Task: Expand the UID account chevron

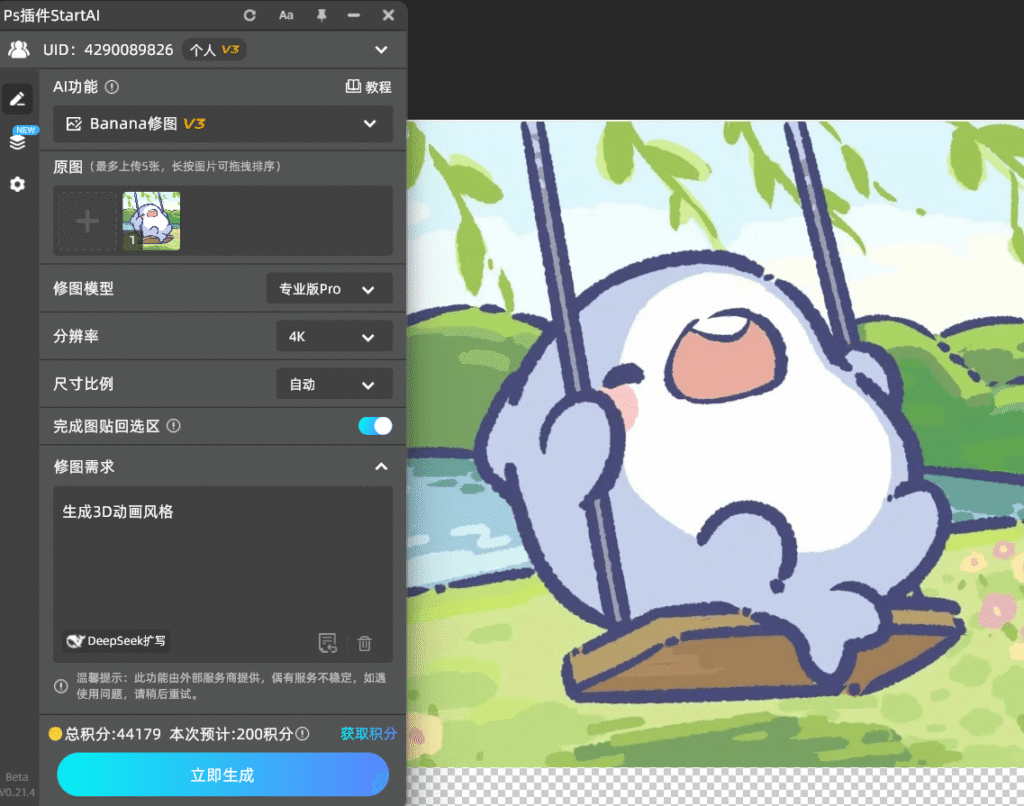Action: (380, 49)
